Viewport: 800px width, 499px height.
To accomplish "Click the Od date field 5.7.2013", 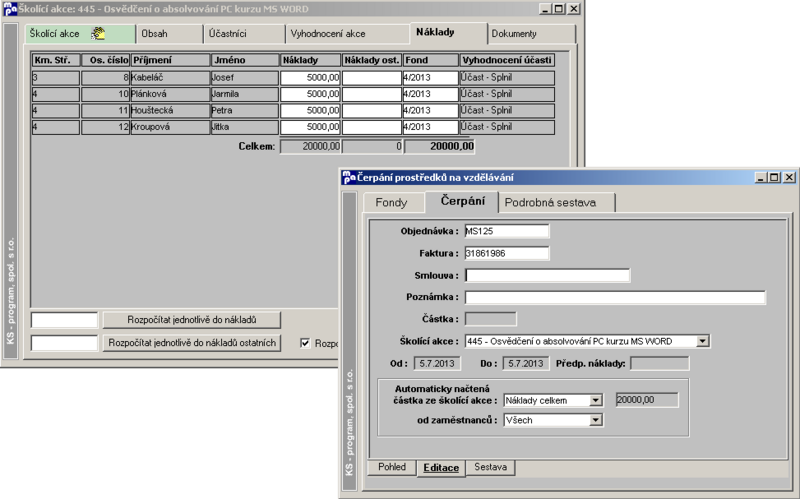I will (436, 364).
